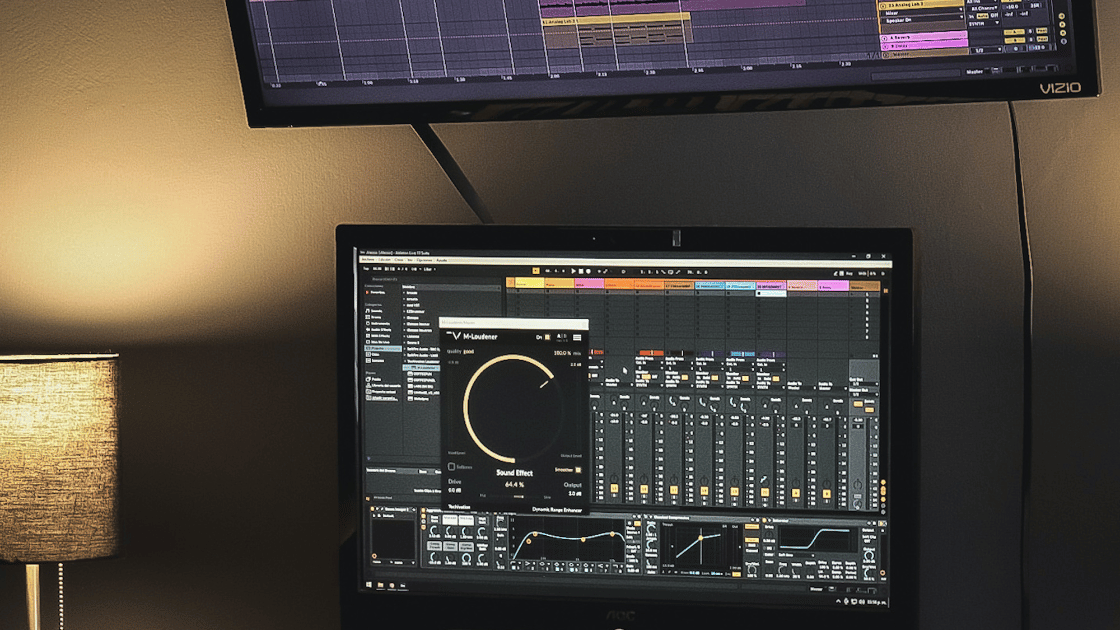Open File Explorer from the taskbar
The height and width of the screenshot is (630, 1120).
point(380,586)
